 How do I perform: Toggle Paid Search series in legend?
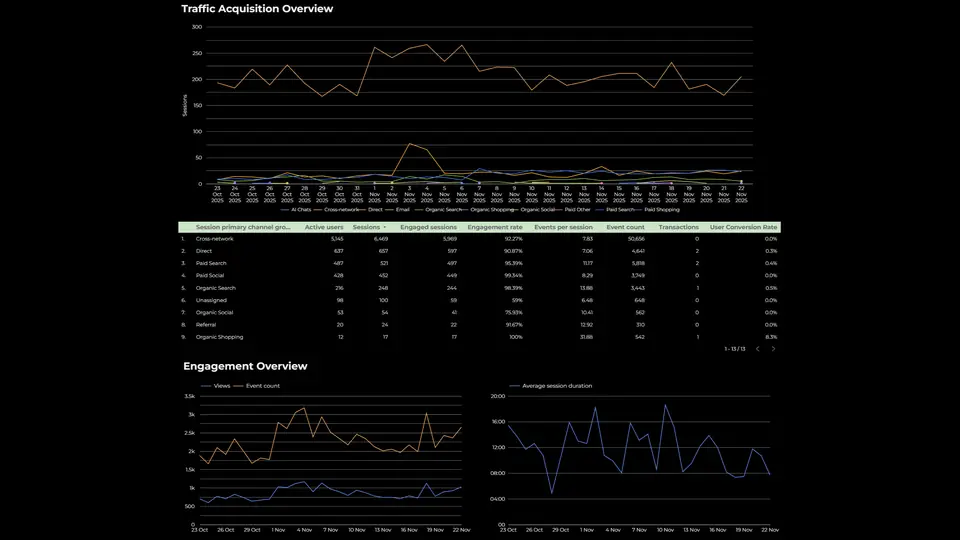click(x=615, y=209)
